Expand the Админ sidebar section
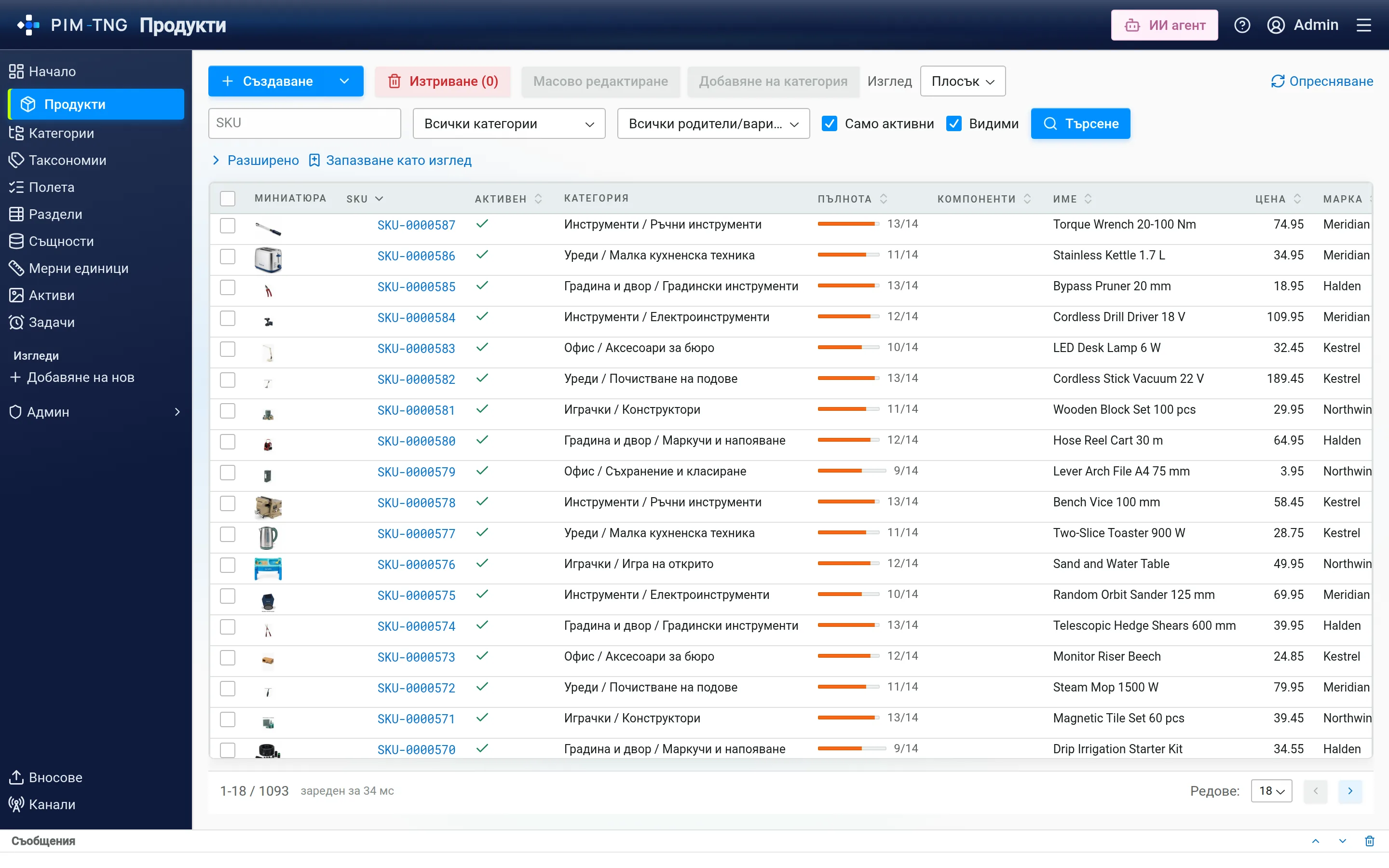The width and height of the screenshot is (1389, 868). pos(95,412)
